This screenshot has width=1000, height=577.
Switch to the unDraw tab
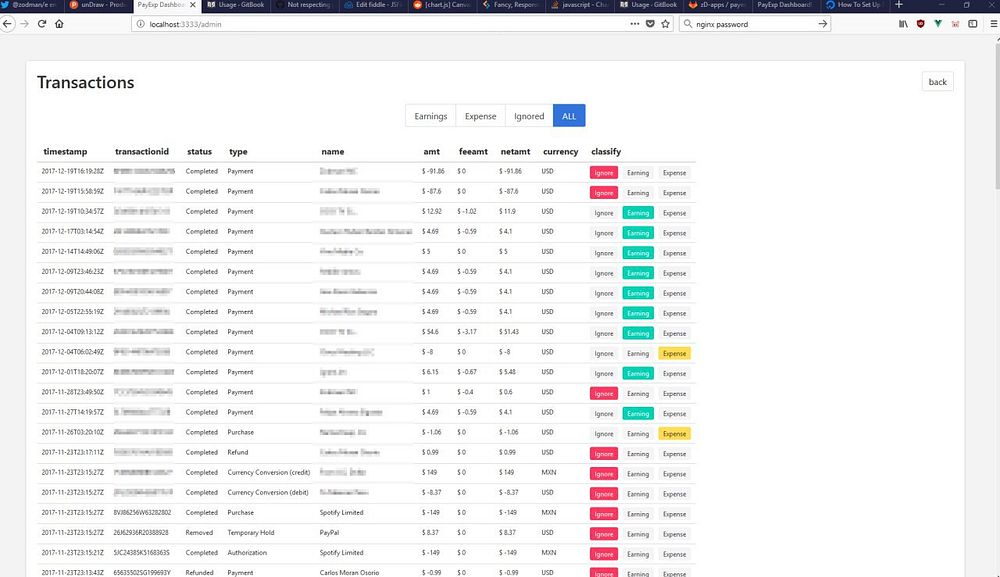[x=98, y=4]
